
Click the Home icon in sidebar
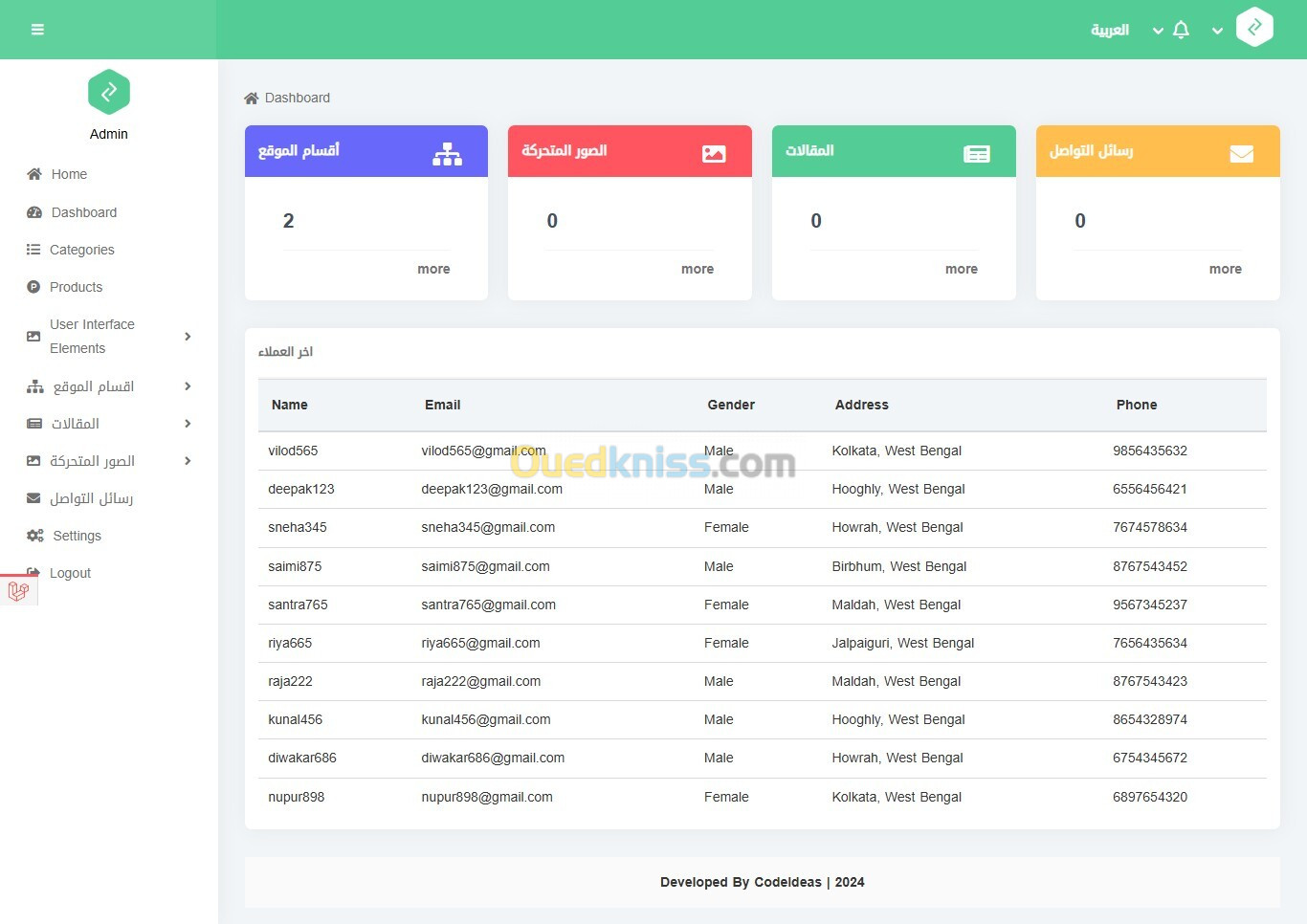point(34,174)
